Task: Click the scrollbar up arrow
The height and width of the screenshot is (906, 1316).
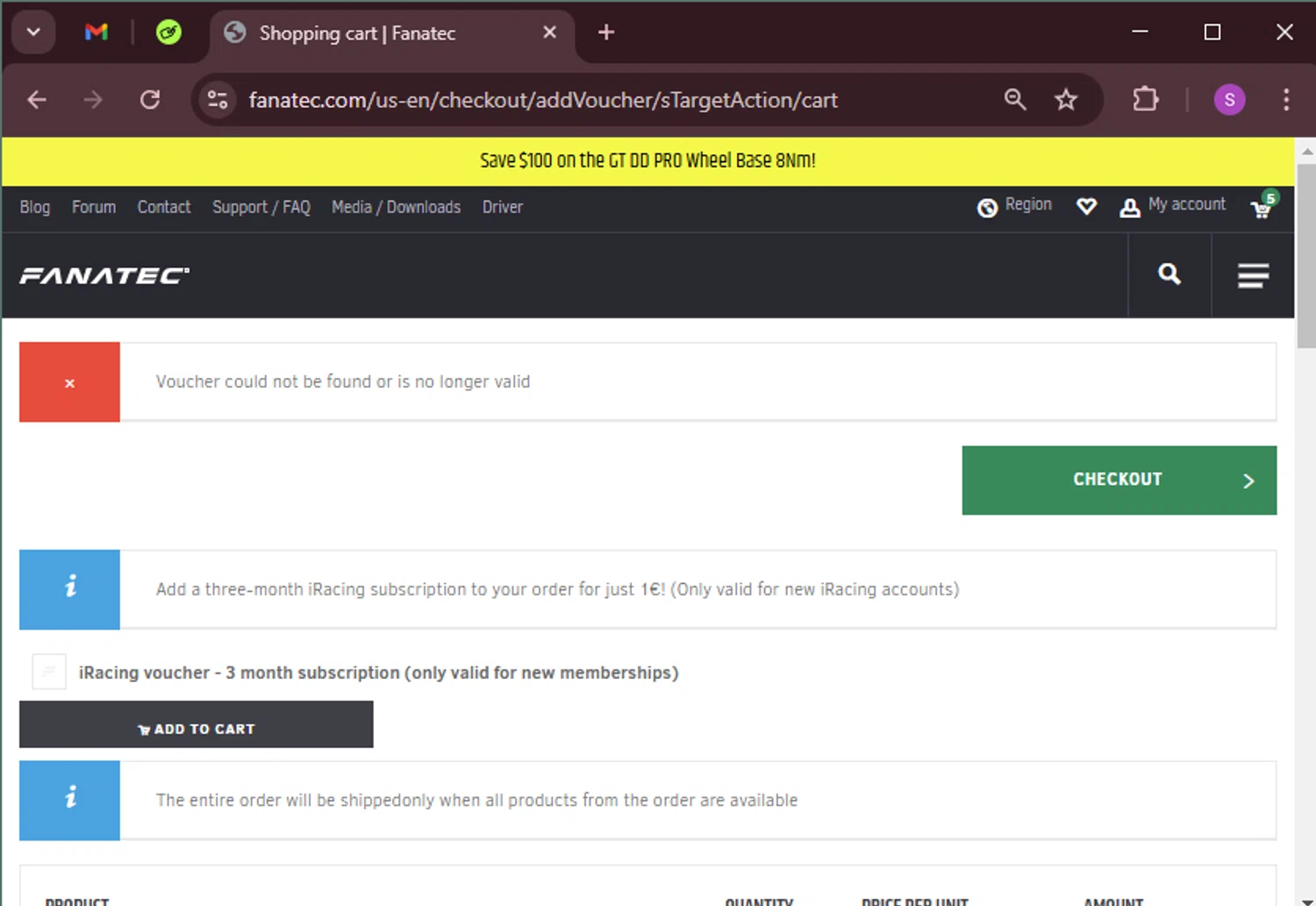Action: pyautogui.click(x=1305, y=151)
